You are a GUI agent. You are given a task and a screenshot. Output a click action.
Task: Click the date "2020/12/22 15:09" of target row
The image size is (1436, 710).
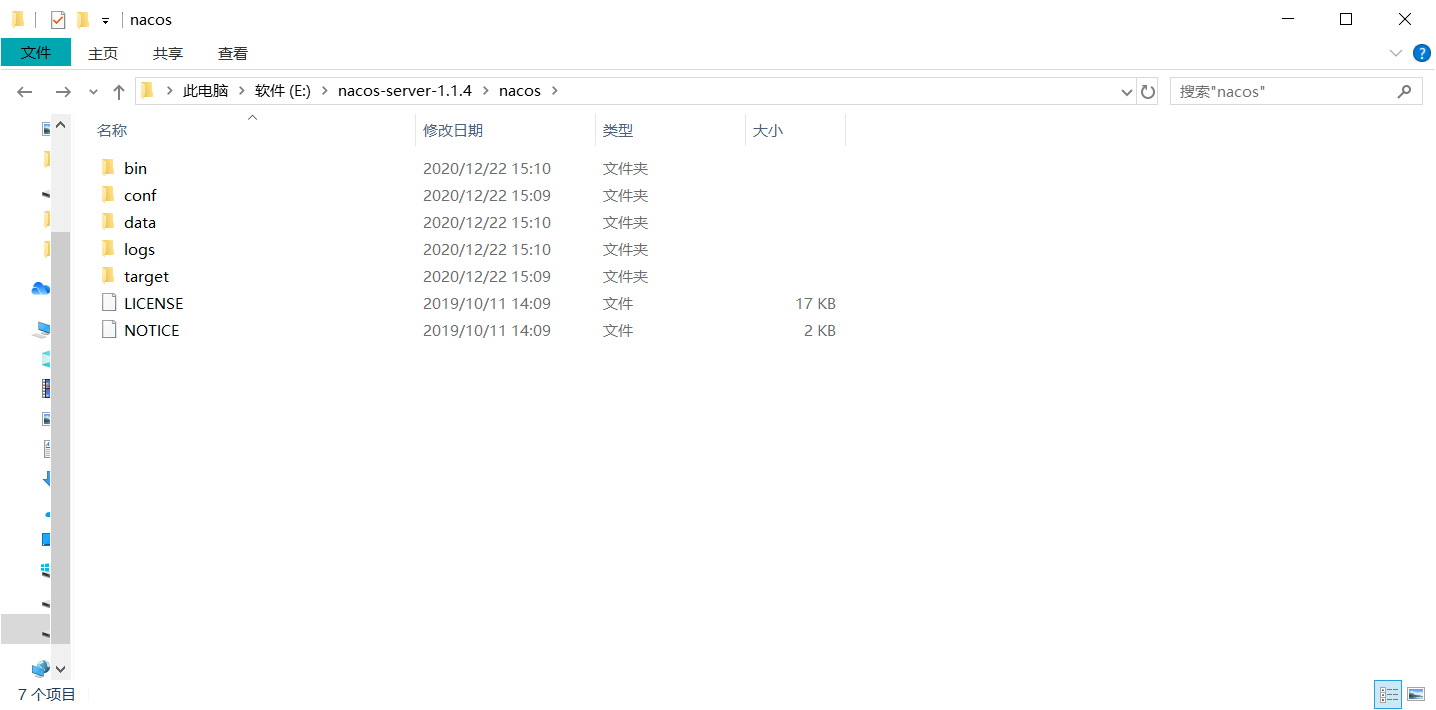coord(487,276)
